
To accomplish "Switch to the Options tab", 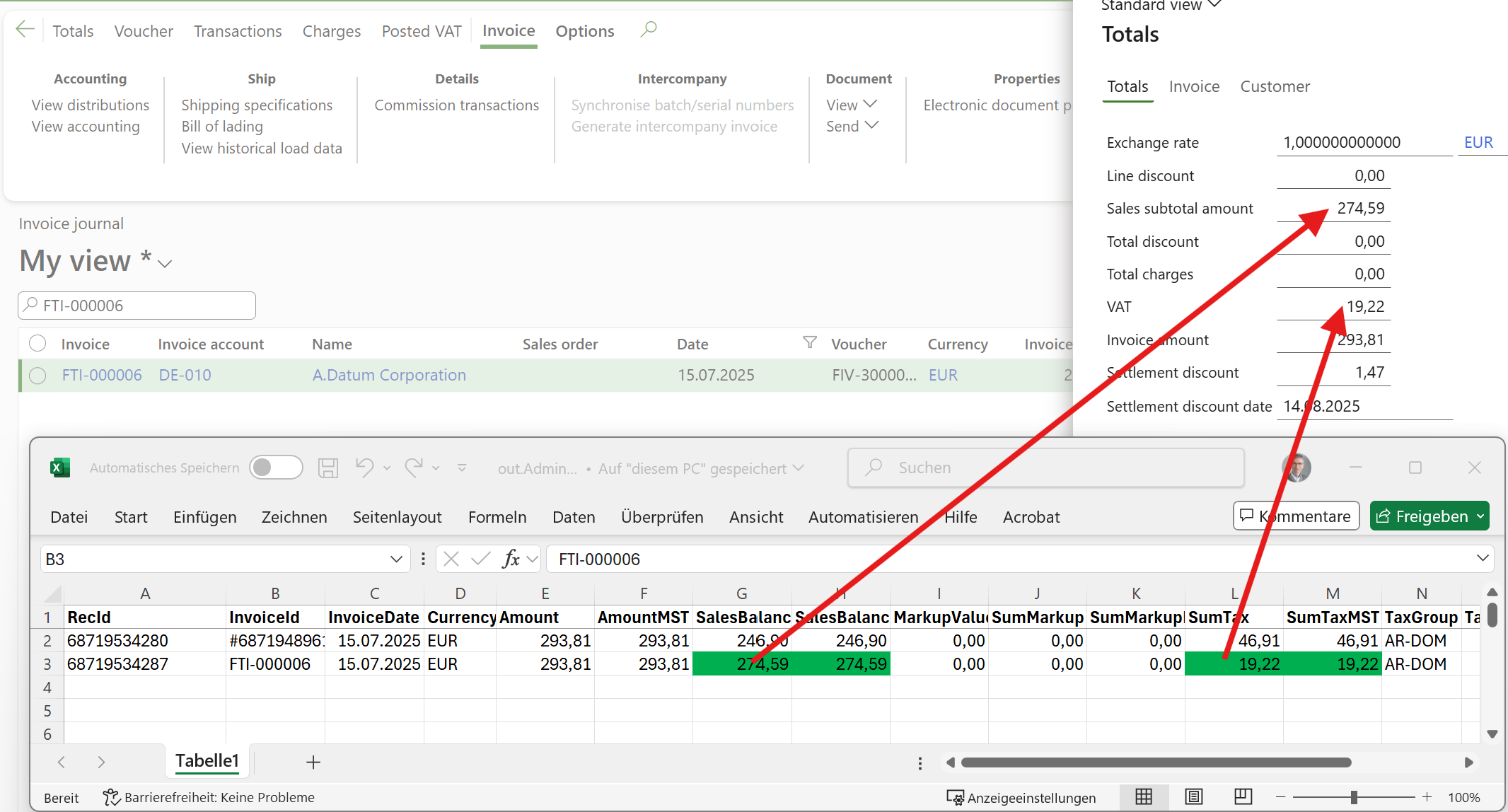I will (585, 31).
